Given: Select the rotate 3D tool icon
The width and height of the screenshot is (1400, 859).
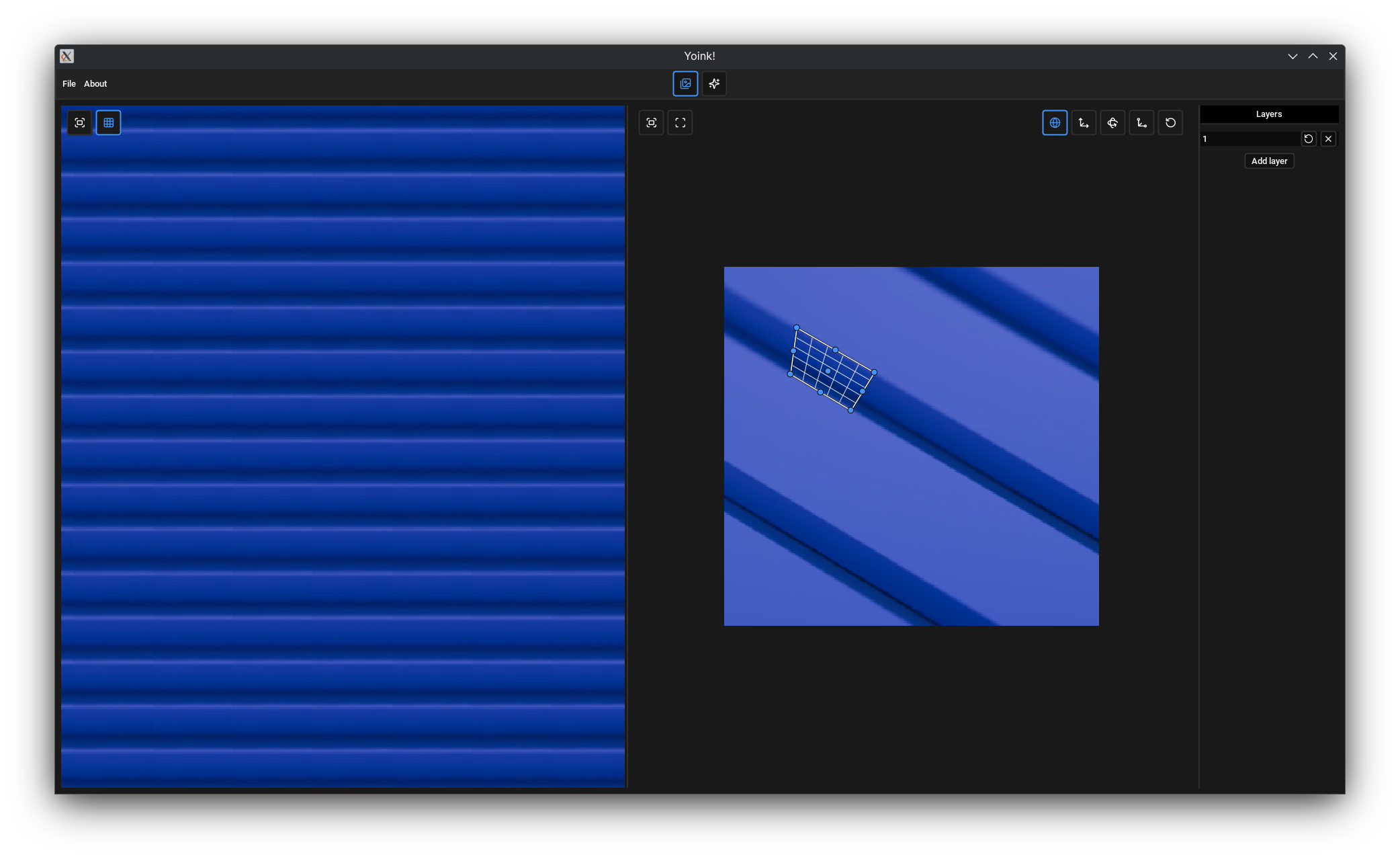Looking at the screenshot, I should coord(1112,122).
